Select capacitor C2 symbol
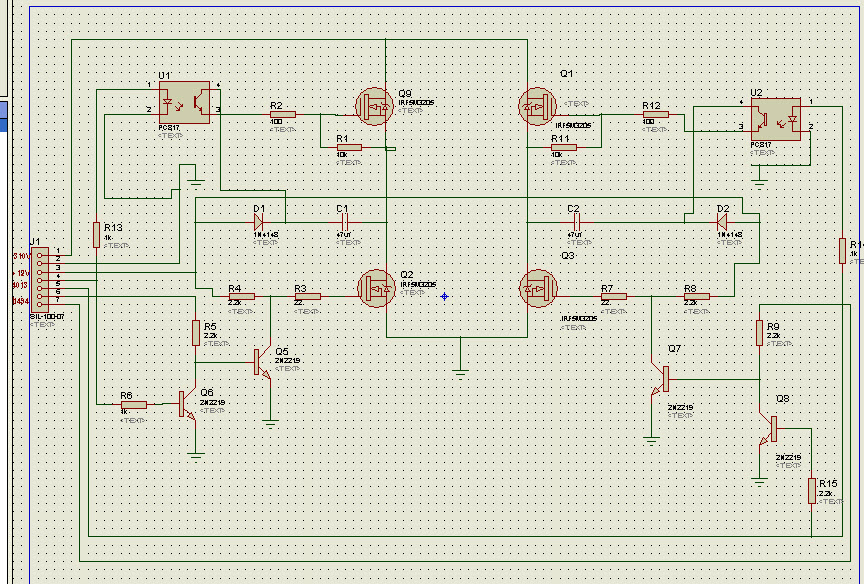This screenshot has height=584, width=864. tap(576, 223)
